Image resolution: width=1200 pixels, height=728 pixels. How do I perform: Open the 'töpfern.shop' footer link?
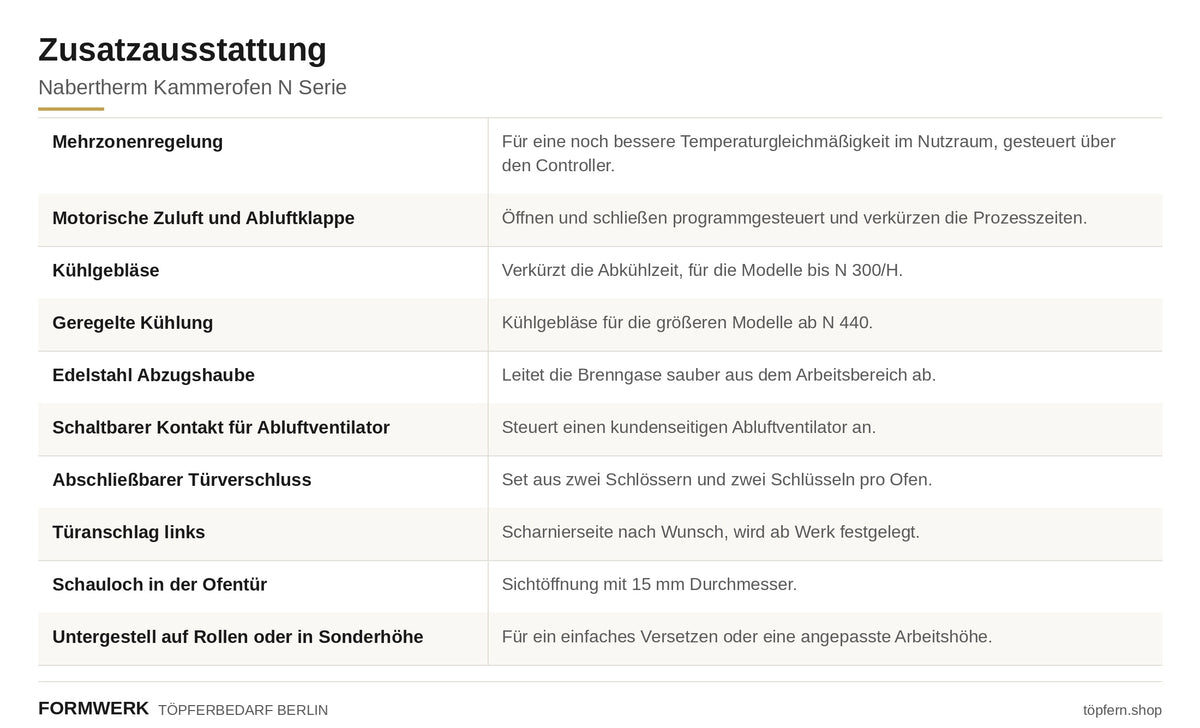(x=1122, y=710)
